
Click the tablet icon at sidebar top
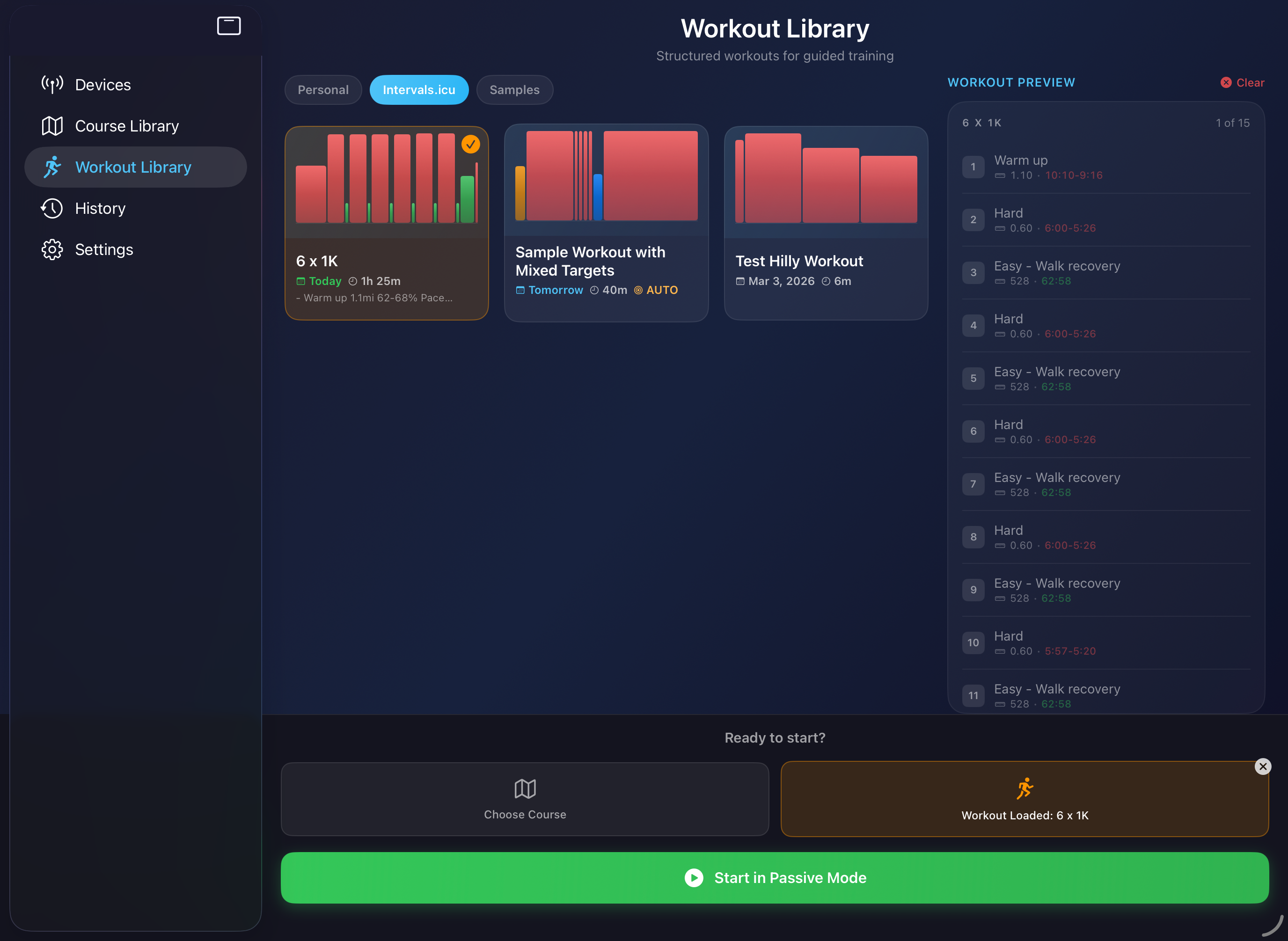click(228, 26)
